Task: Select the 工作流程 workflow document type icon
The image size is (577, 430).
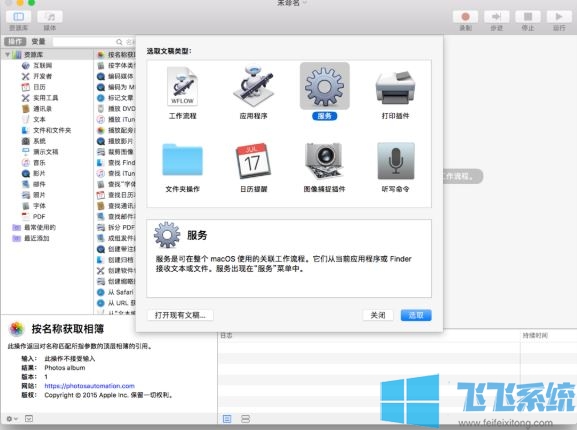Action: tap(183, 86)
